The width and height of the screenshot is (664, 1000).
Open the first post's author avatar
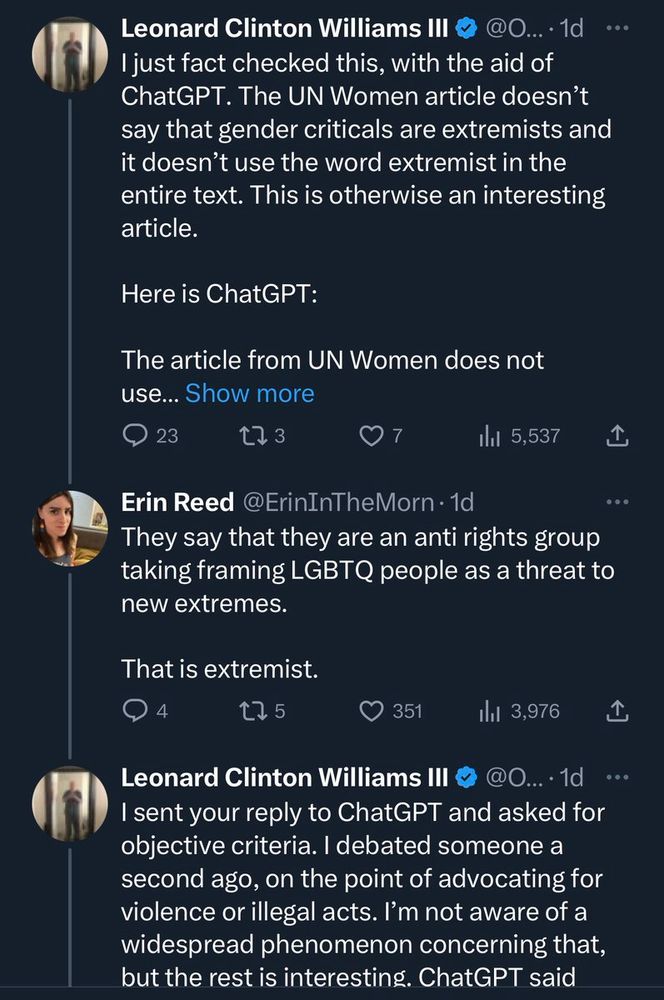pos(70,55)
